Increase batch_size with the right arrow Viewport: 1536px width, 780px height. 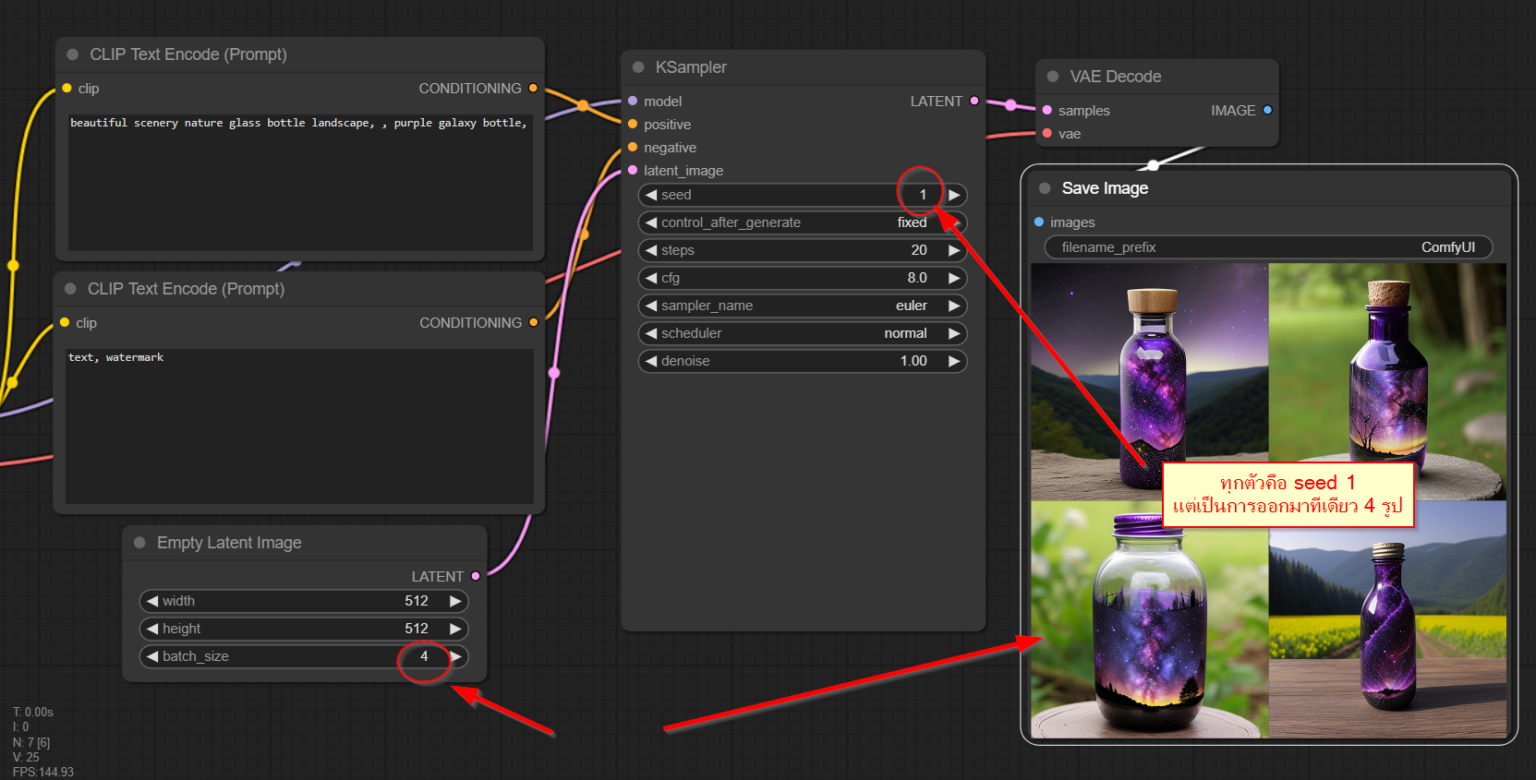(455, 657)
